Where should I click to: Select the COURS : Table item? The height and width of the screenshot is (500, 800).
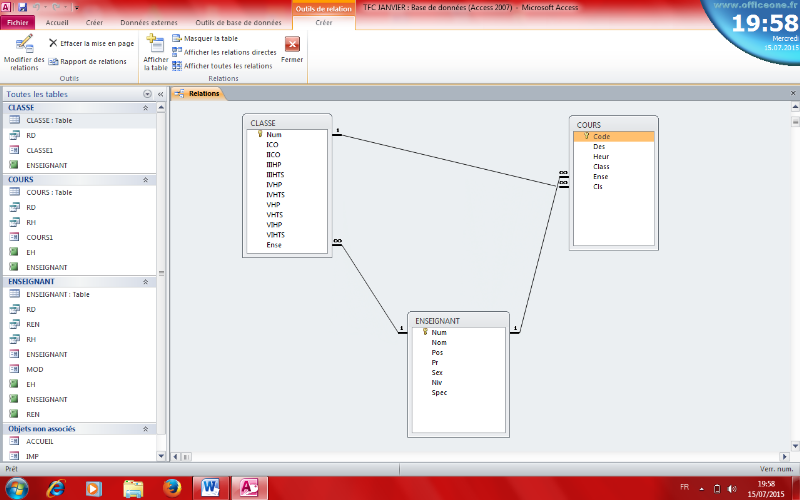click(49, 193)
